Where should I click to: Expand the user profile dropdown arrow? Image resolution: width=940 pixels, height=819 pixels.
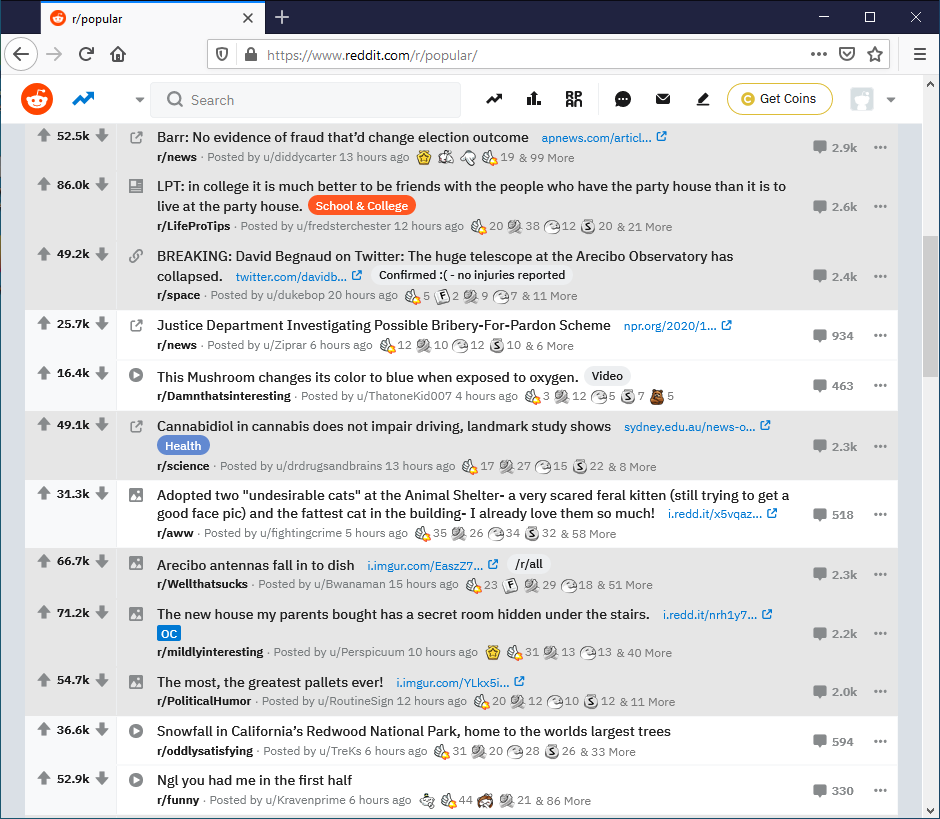tap(891, 100)
